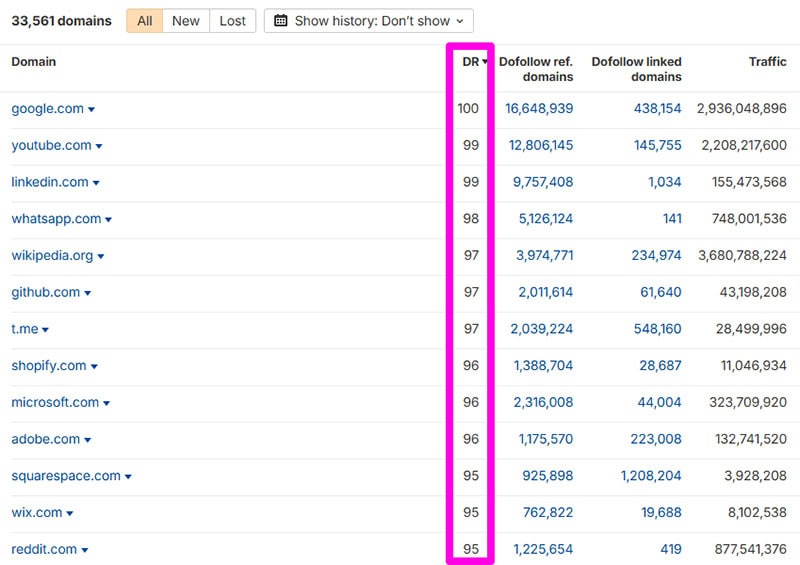
Task: Expand the dropdown arrow next to whatsapp.com
Action: (x=108, y=220)
